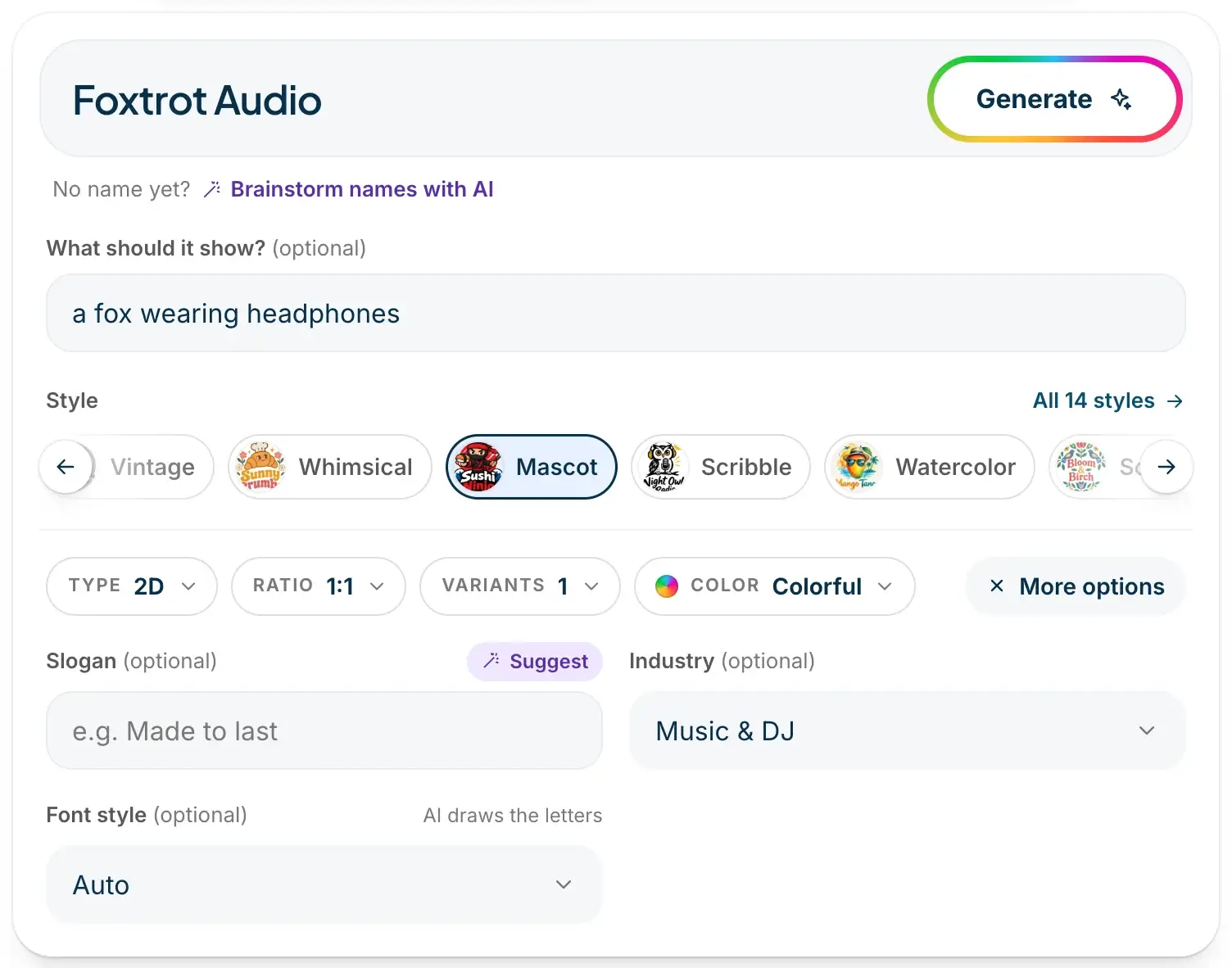
Task: Click the chevron in Font style dropdown
Action: (564, 884)
